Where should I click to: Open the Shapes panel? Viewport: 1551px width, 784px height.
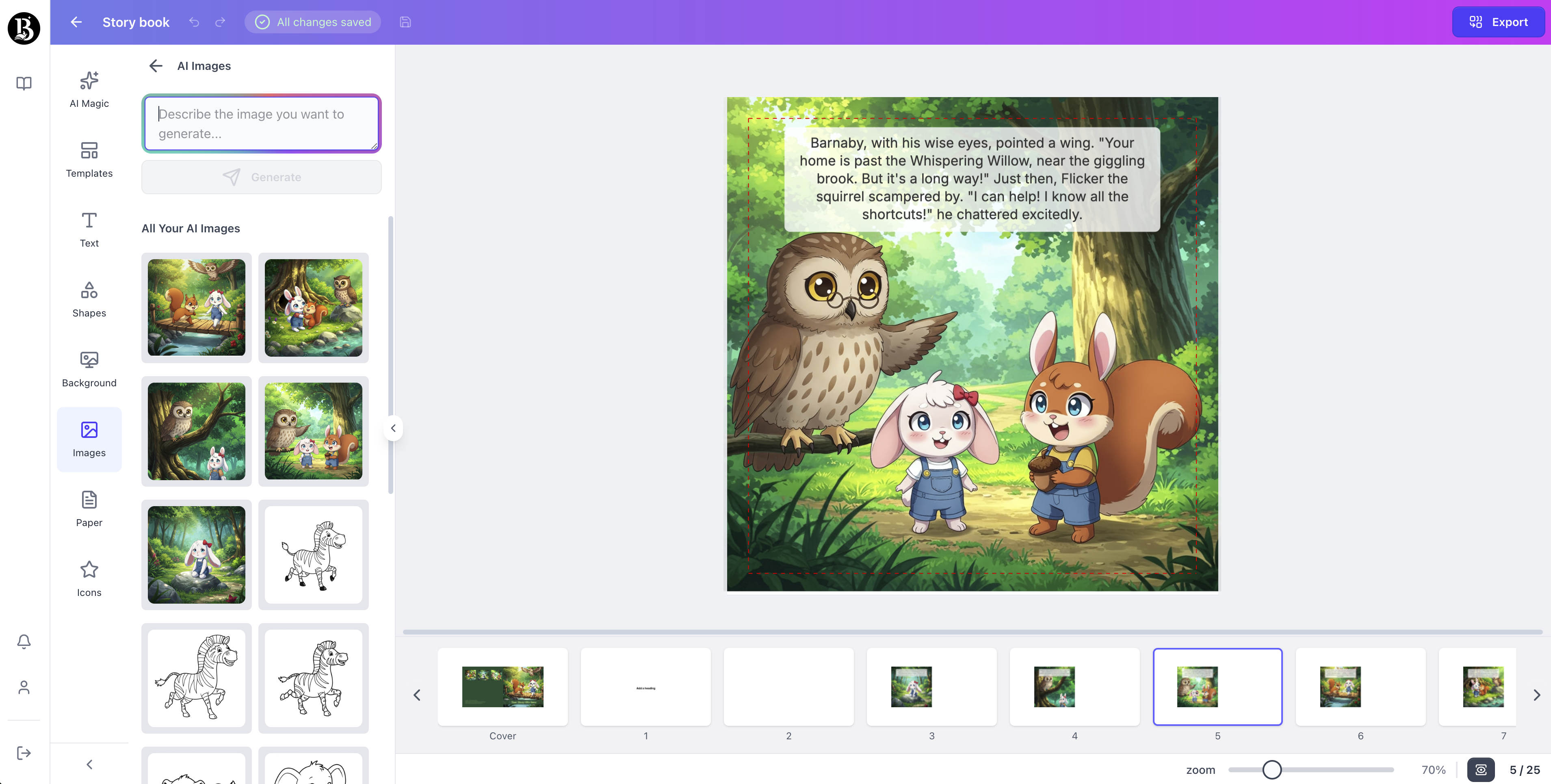pyautogui.click(x=89, y=299)
